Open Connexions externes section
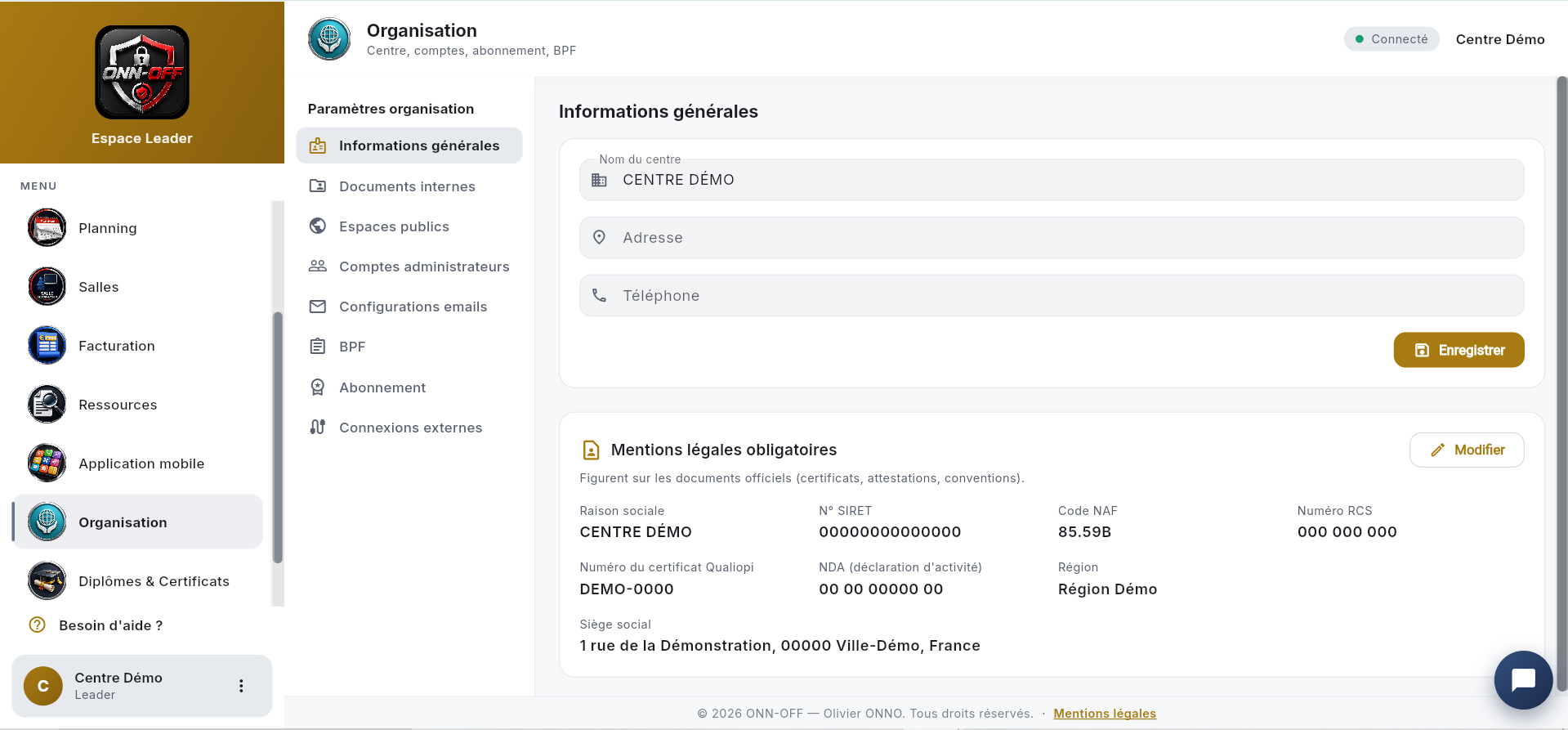Image resolution: width=1568 pixels, height=730 pixels. tap(409, 428)
